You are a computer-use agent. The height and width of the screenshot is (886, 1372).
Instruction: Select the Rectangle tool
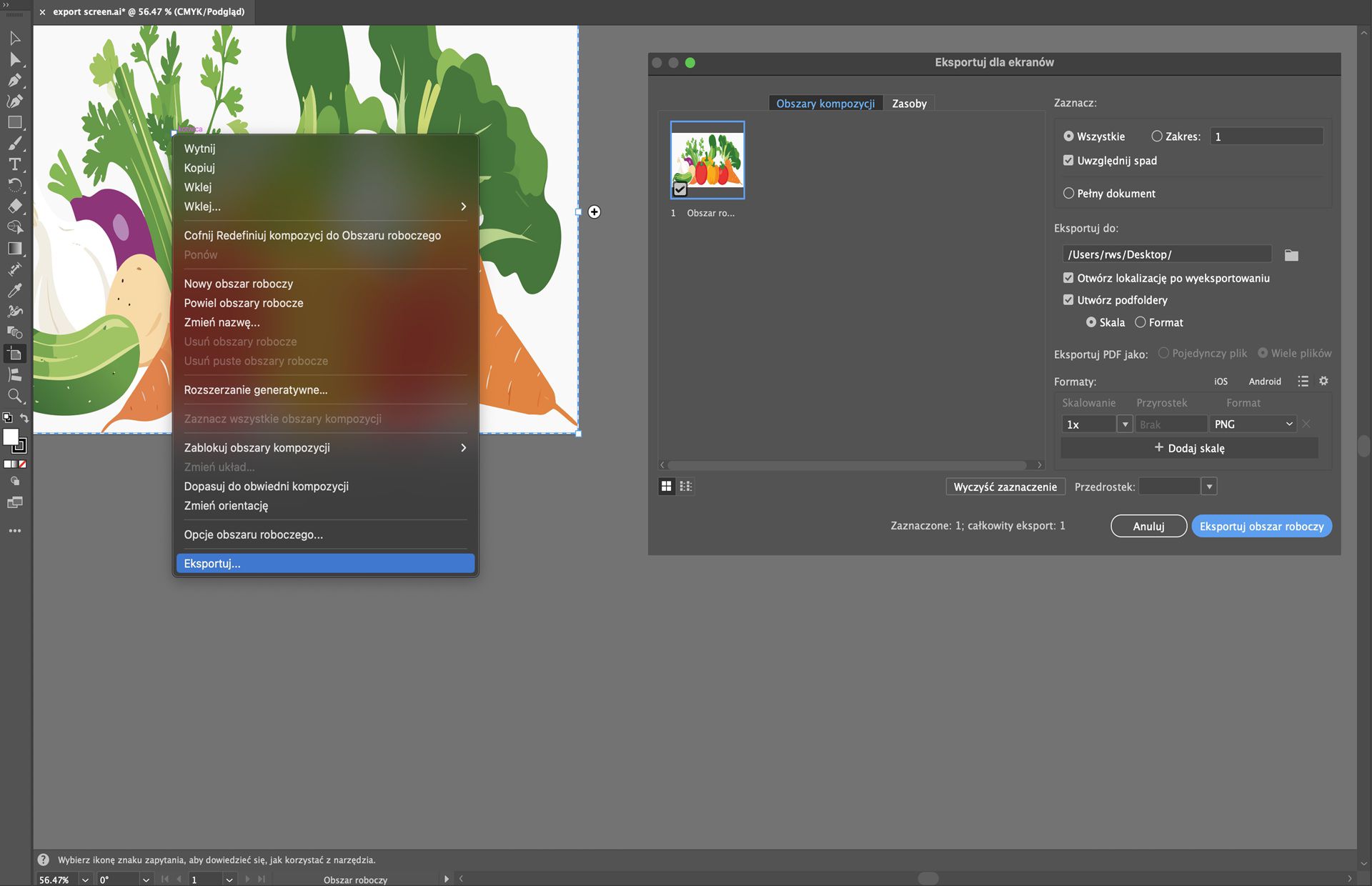[x=15, y=121]
